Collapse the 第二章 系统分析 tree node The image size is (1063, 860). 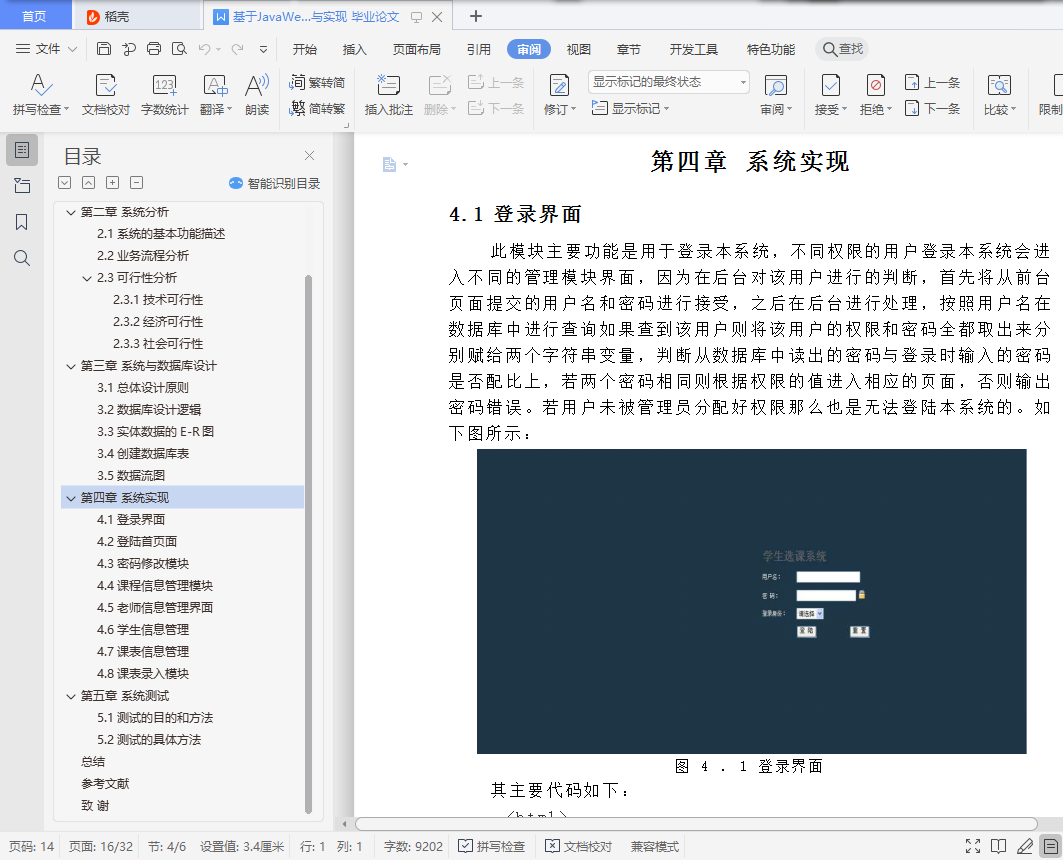[71, 212]
